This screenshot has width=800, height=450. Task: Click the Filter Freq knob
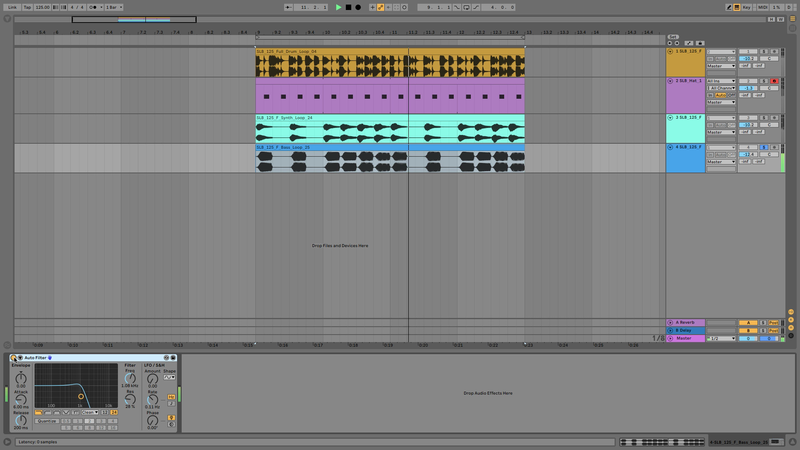(130, 379)
